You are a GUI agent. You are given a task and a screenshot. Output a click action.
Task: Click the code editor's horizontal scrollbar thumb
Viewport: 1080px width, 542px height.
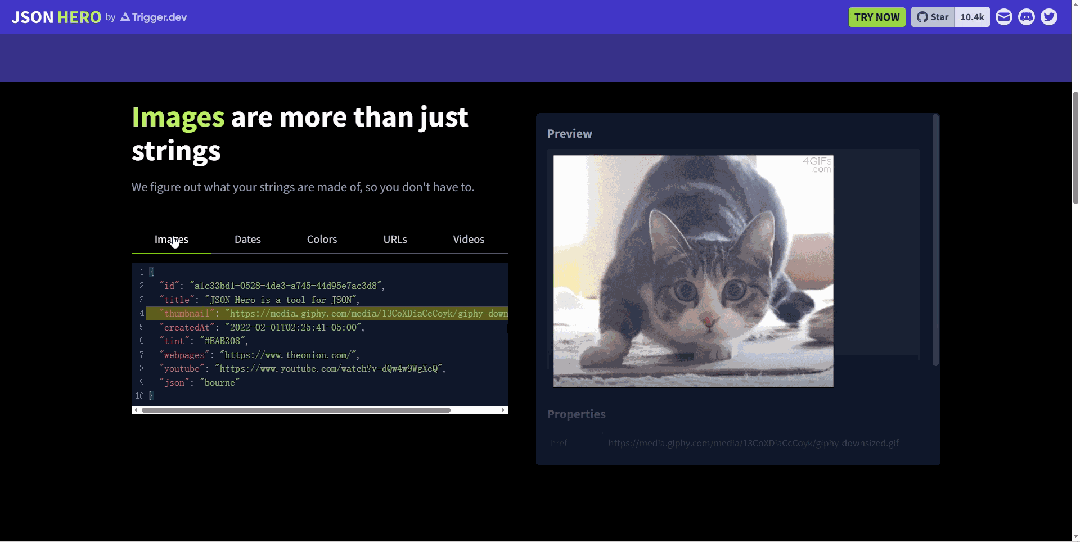295,410
